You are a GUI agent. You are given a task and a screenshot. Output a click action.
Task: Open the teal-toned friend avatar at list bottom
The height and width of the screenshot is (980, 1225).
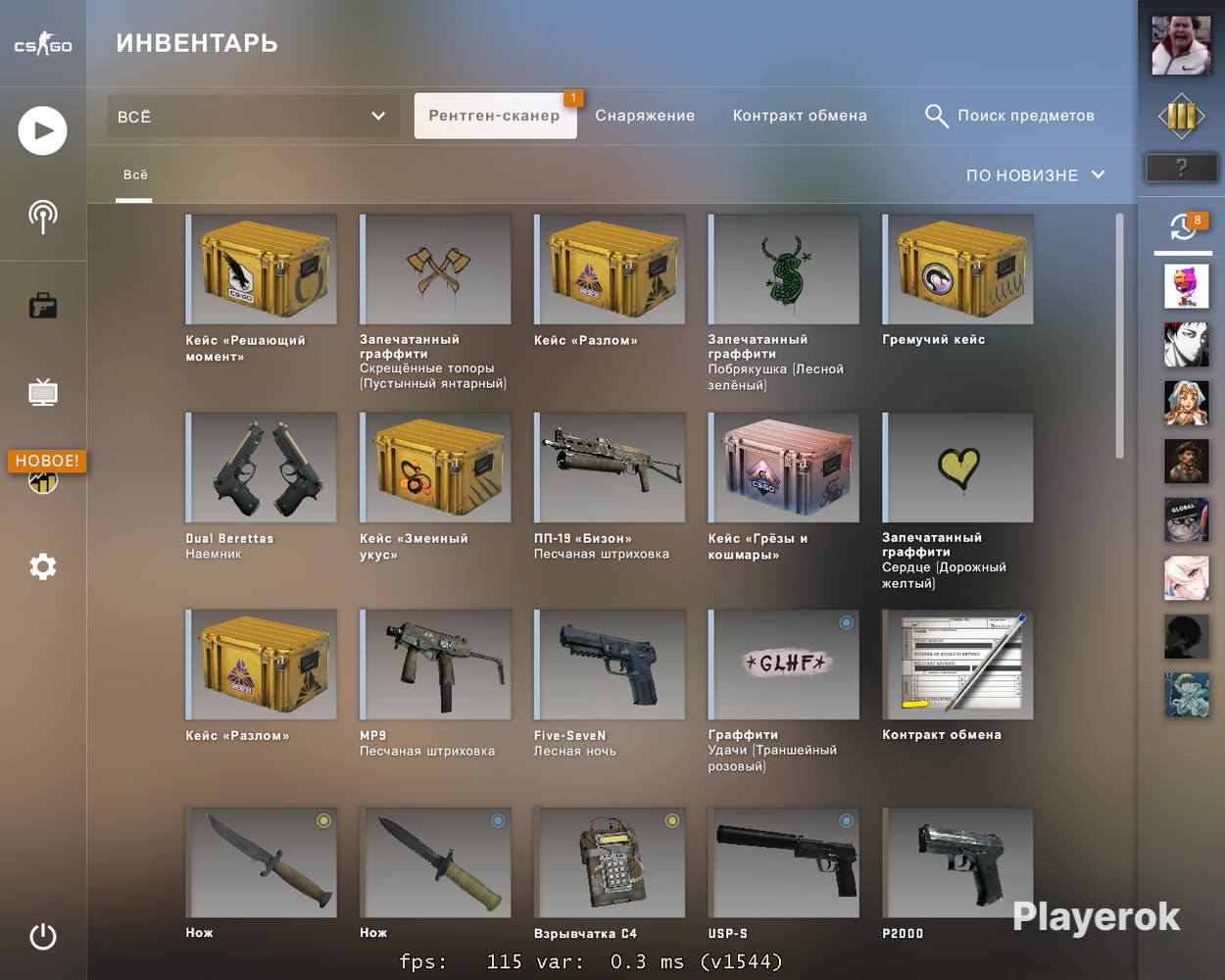point(1186,694)
